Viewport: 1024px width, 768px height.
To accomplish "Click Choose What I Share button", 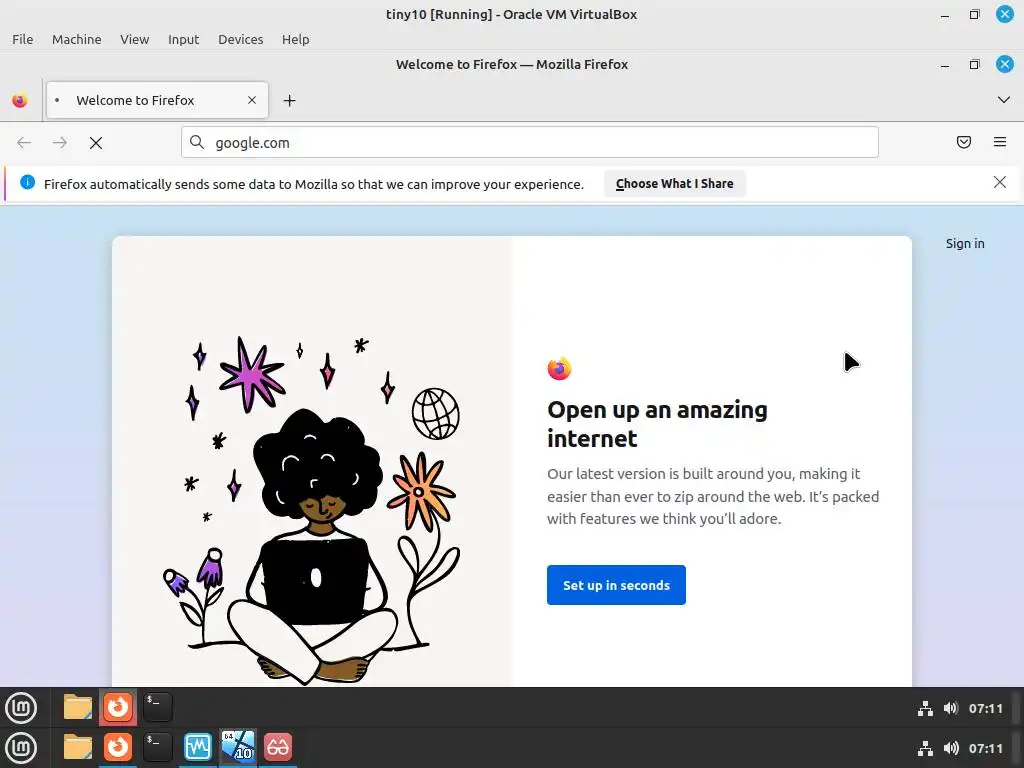I will pos(675,184).
